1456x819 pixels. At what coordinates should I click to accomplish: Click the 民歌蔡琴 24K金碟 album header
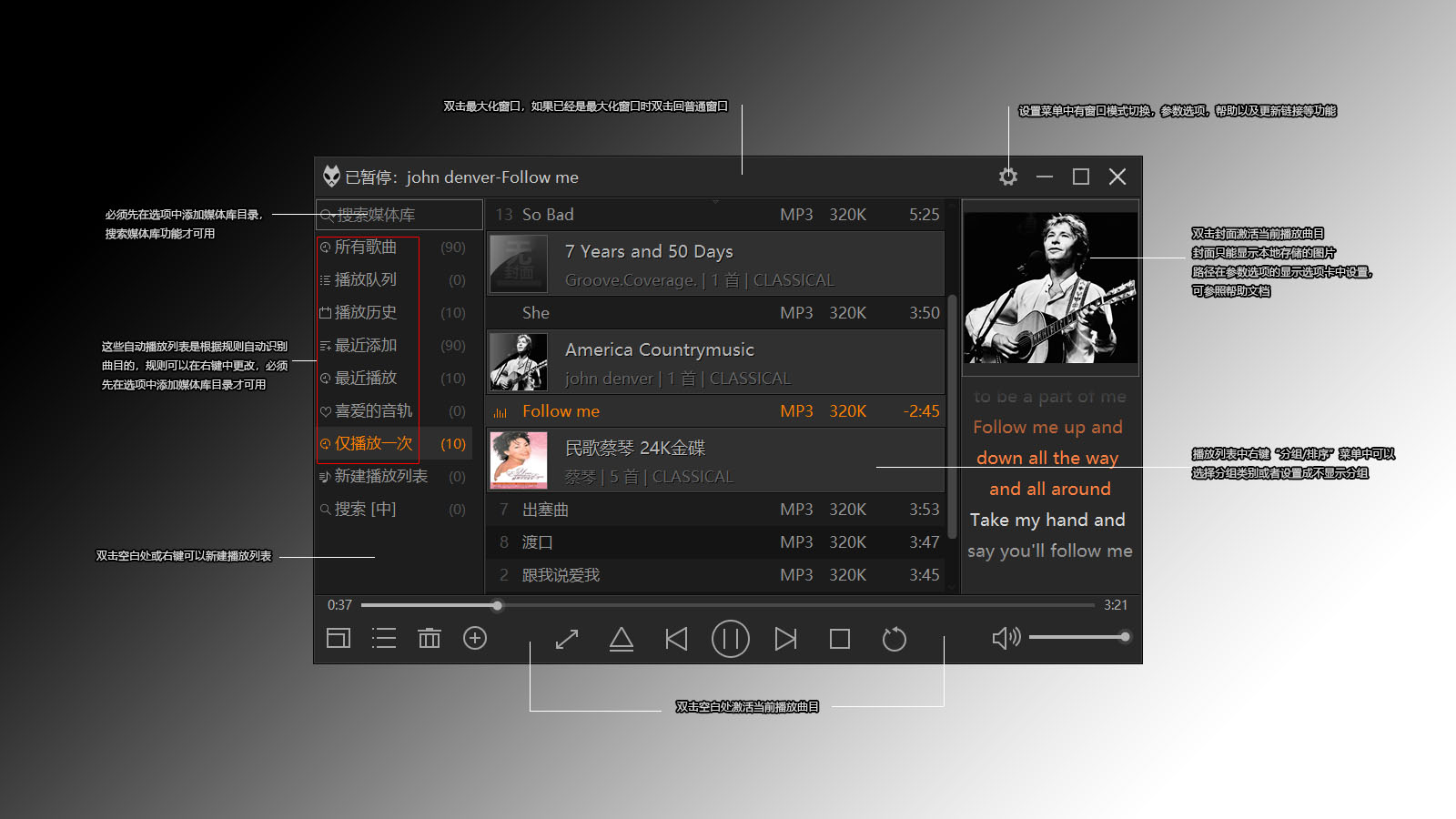pos(716,460)
